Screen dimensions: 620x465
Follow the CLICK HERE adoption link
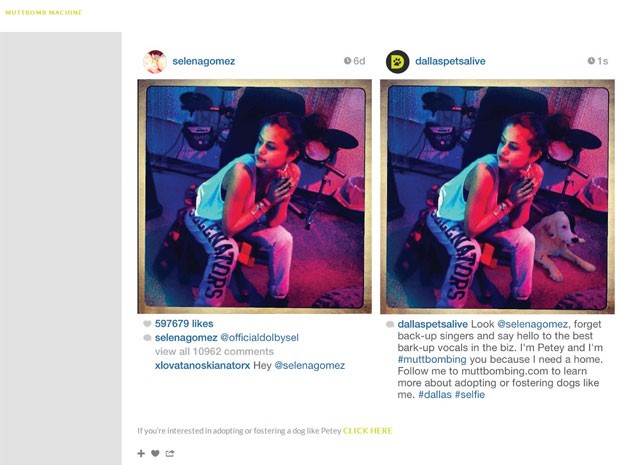367,431
